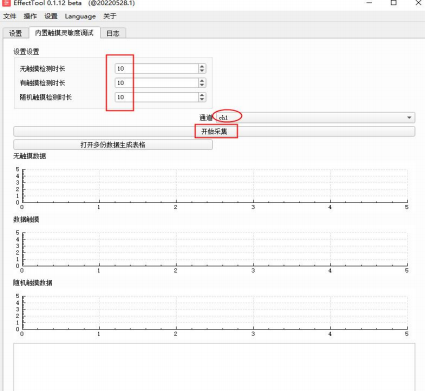
Task: Open the 设置 menu in menu bar
Action: tap(51, 16)
